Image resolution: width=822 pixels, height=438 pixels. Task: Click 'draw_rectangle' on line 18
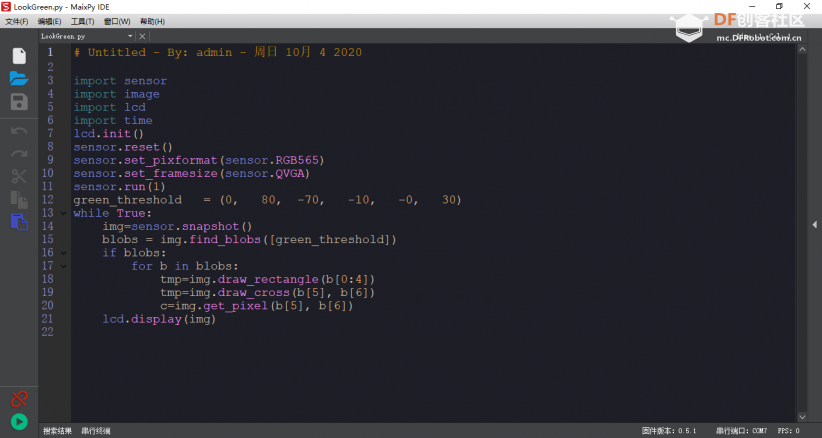coord(268,279)
